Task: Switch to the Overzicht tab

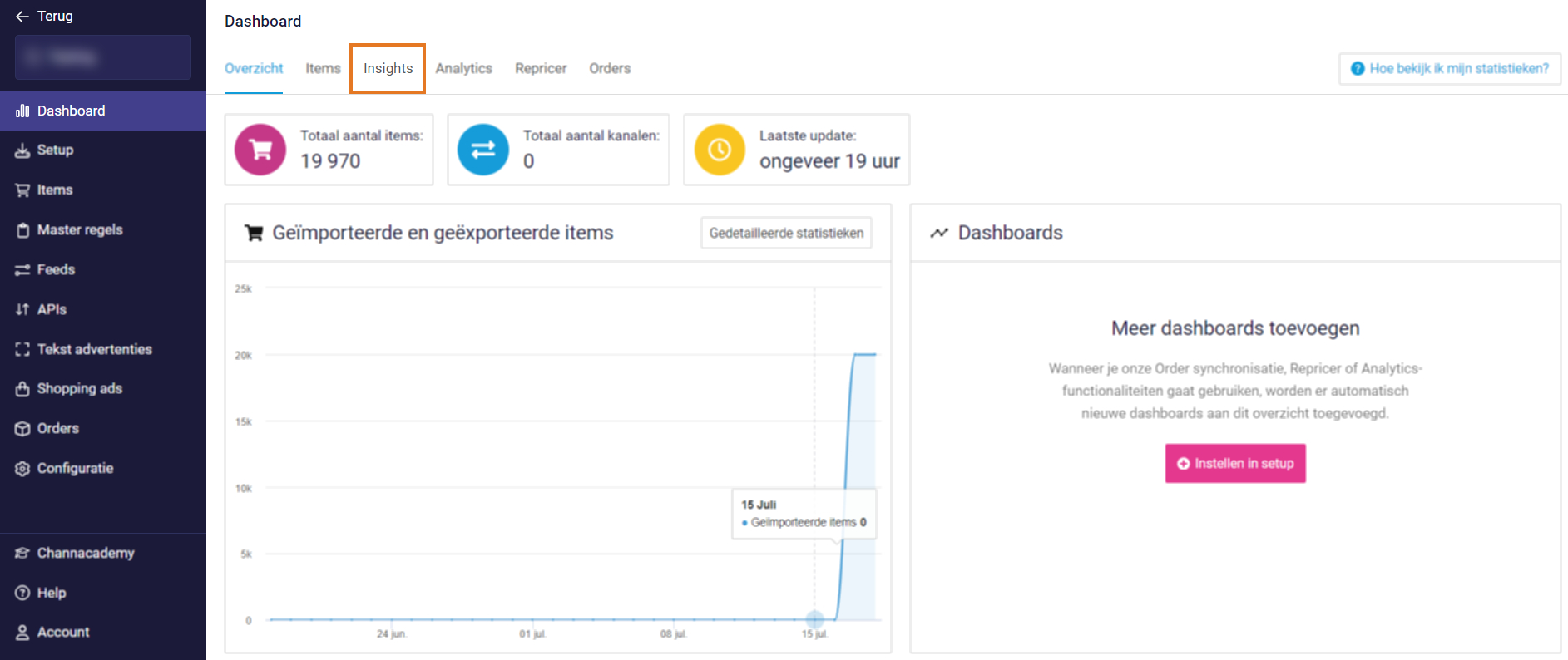Action: [254, 69]
